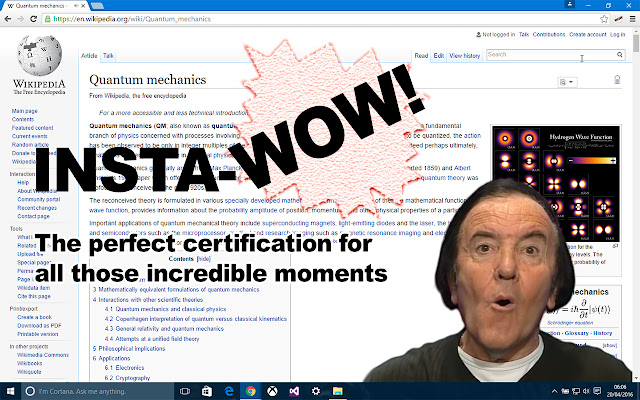This screenshot has height=400, width=640.
Task: Open Settings gear in the taskbar
Action: click(316, 391)
